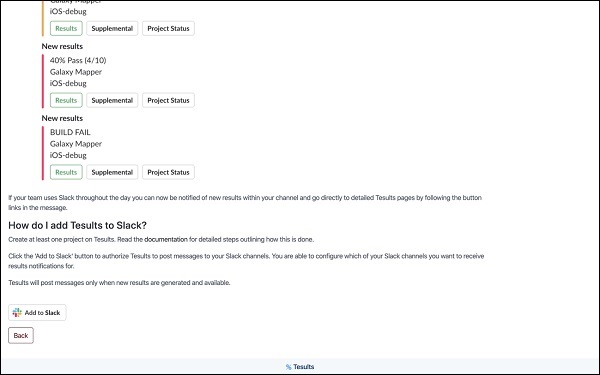
Task: Click the '40% Pass (4/10)' text
Action: [x=78, y=60]
